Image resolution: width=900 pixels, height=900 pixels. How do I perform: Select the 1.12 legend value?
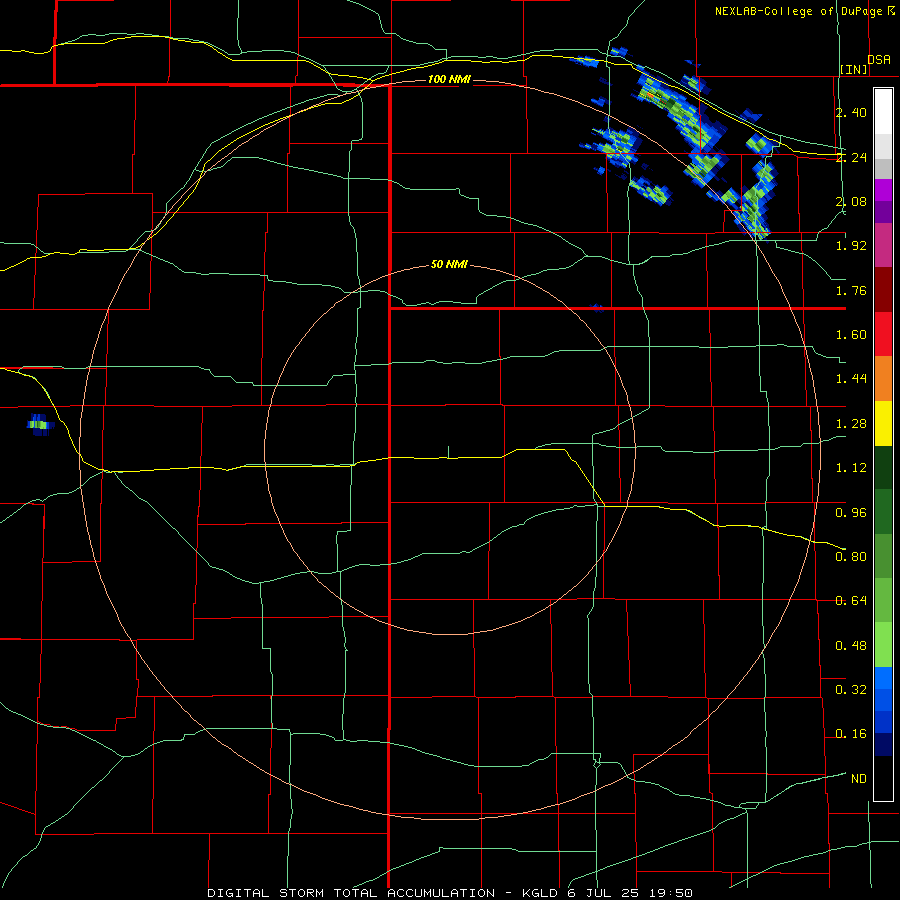click(851, 468)
